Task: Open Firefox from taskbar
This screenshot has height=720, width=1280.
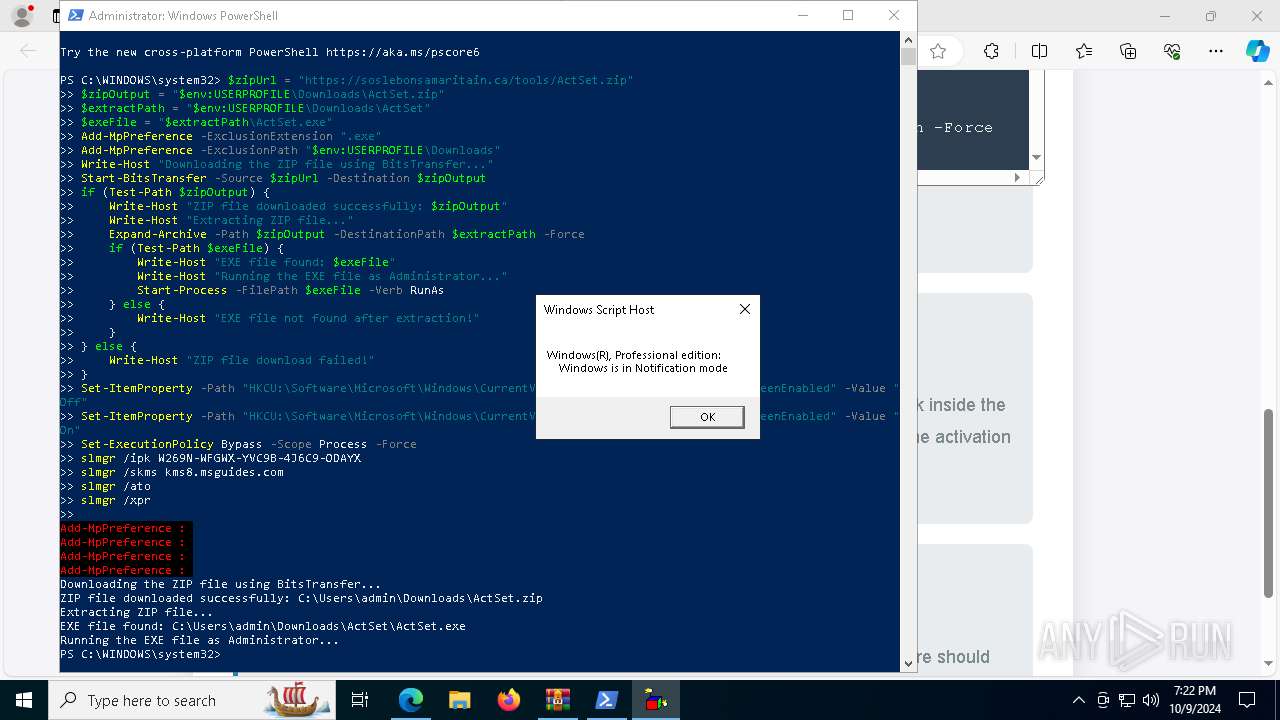Action: coord(509,700)
